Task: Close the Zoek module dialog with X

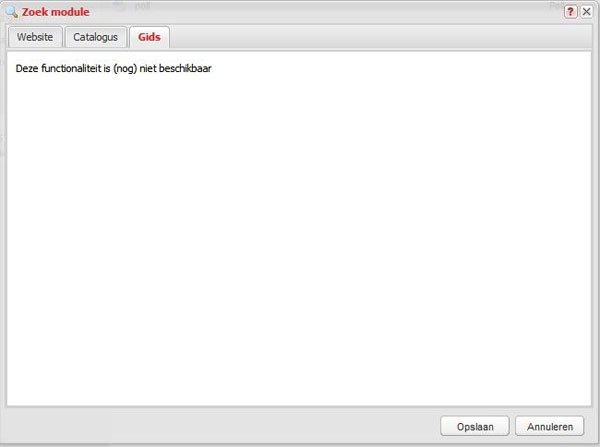Action: [586, 12]
